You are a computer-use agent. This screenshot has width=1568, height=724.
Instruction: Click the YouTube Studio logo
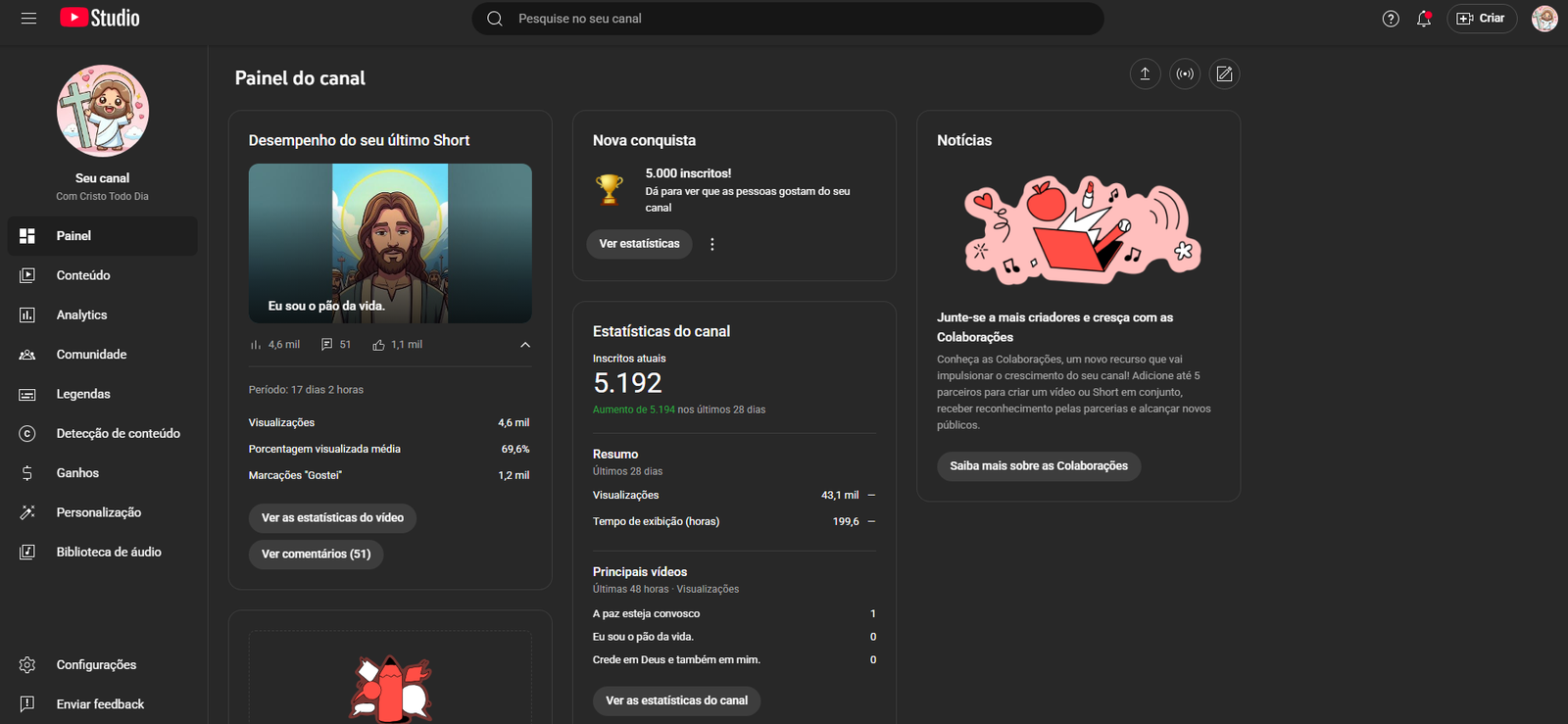[x=100, y=19]
